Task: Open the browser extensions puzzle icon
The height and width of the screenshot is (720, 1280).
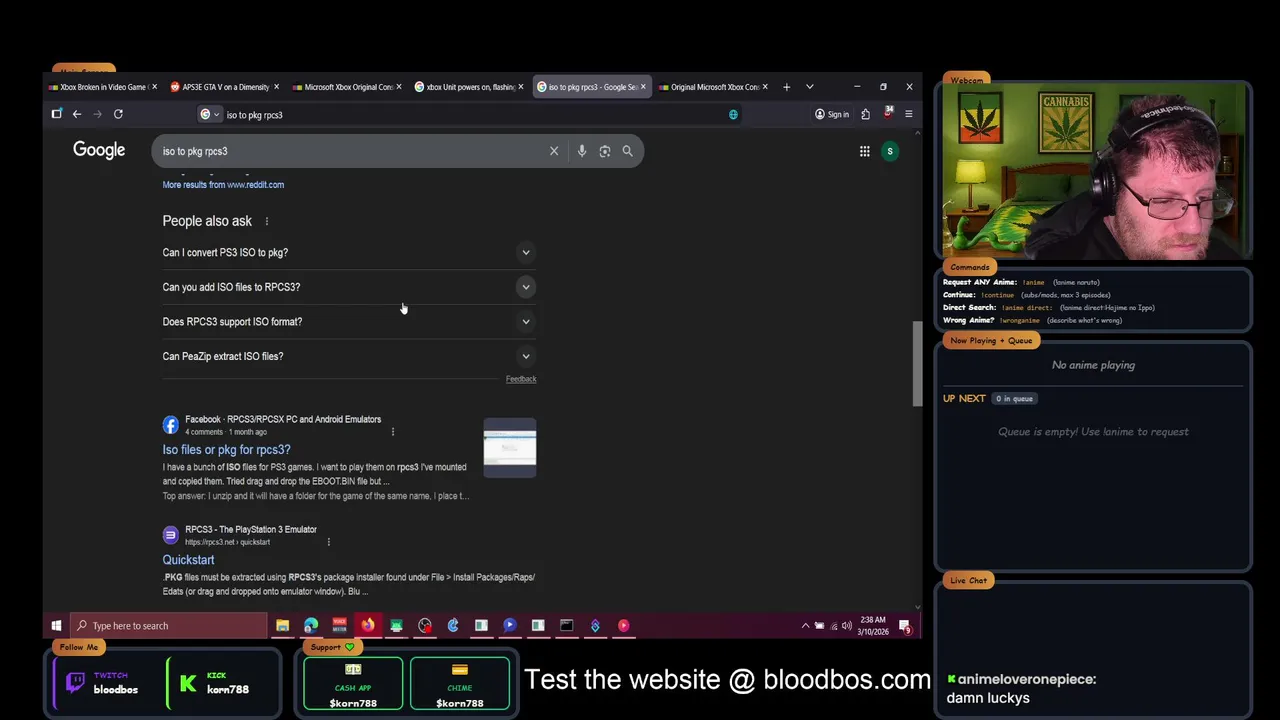Action: pyautogui.click(x=865, y=114)
